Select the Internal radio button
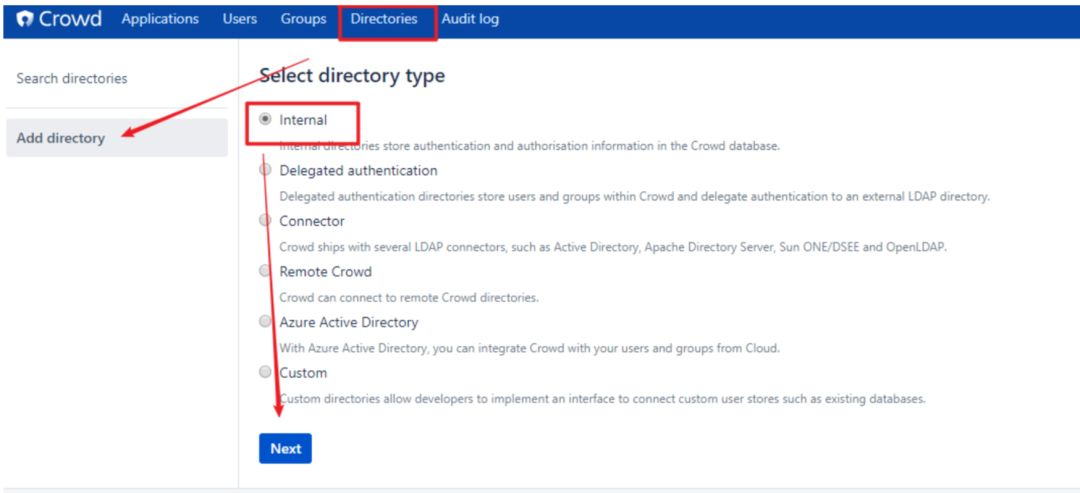Screen dimensions: 1080x493 [265, 119]
